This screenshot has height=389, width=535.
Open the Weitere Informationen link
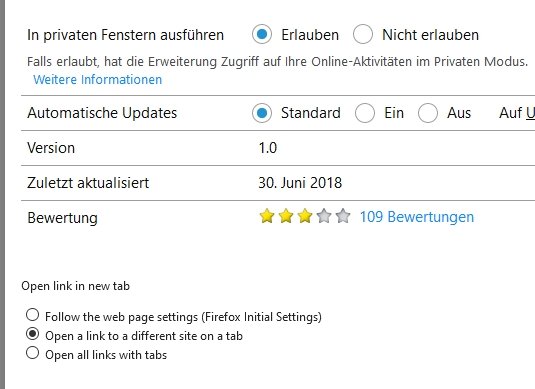tap(98, 80)
